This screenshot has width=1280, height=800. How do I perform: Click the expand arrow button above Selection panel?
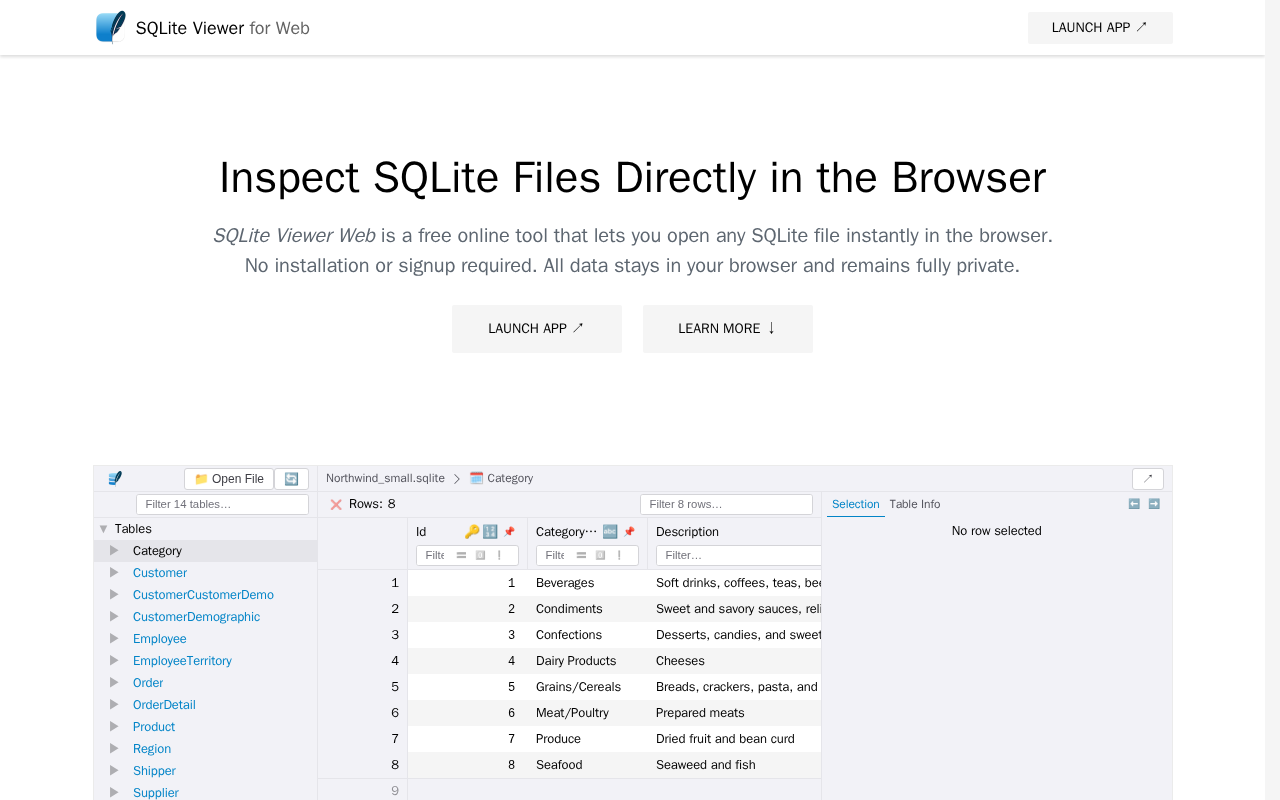coord(1147,479)
